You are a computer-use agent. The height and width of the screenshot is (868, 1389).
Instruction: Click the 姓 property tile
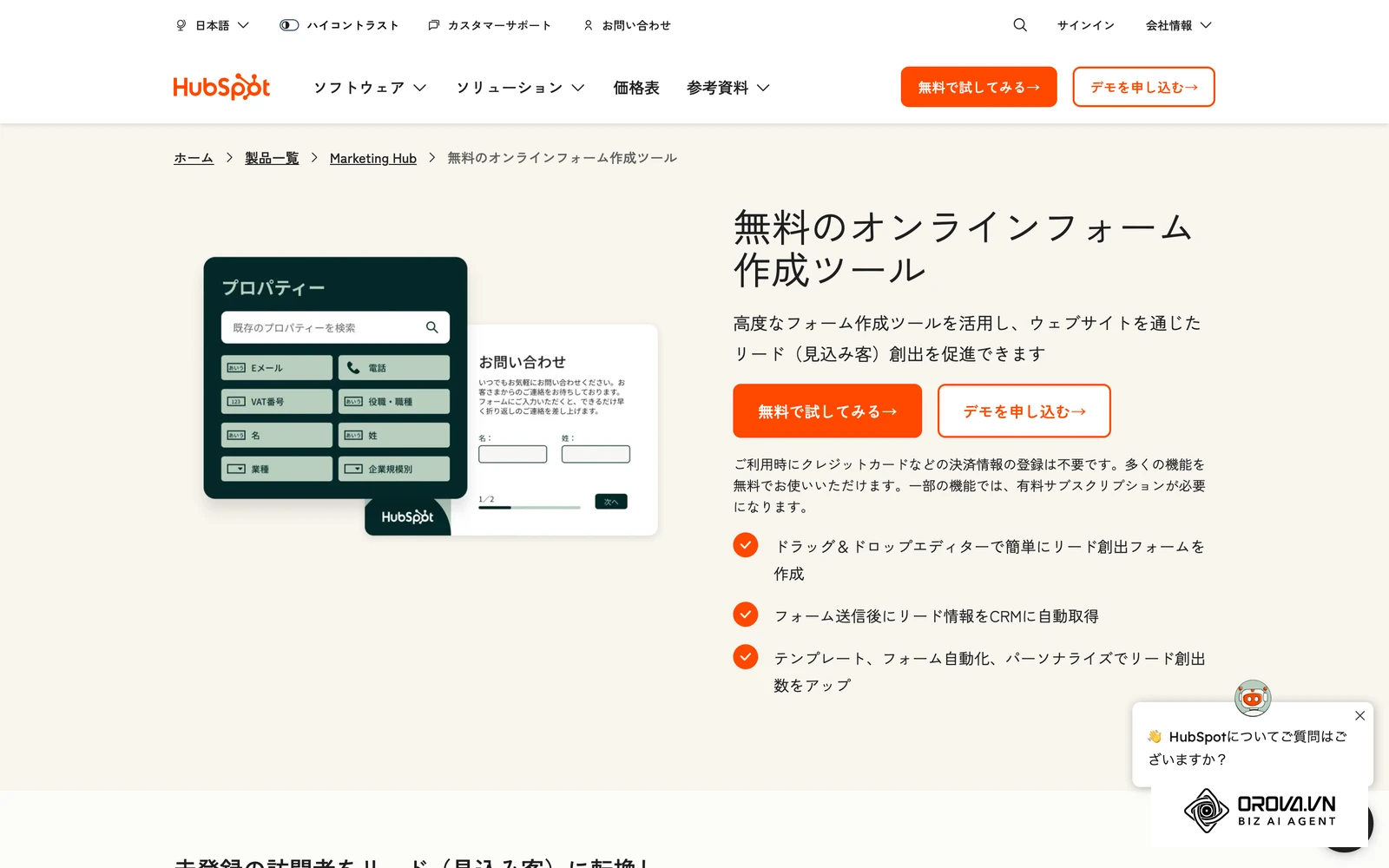pyautogui.click(x=394, y=435)
